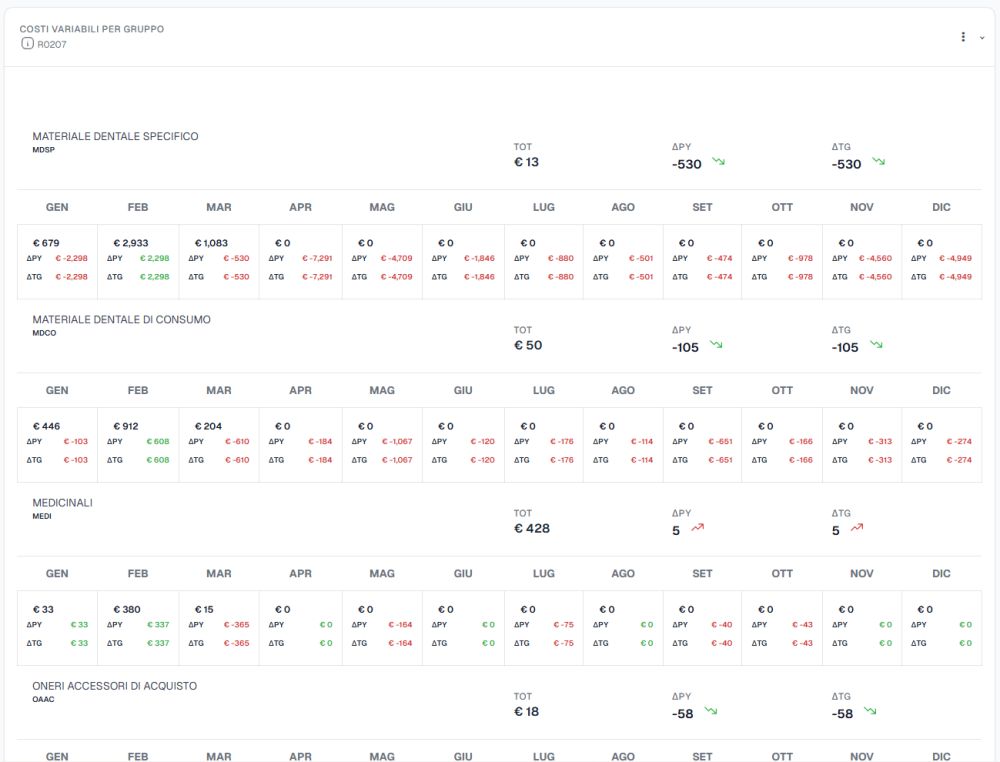The image size is (1000, 762).
Task: Click the MAR column header under Materiale Dentale Specifico
Action: [219, 207]
